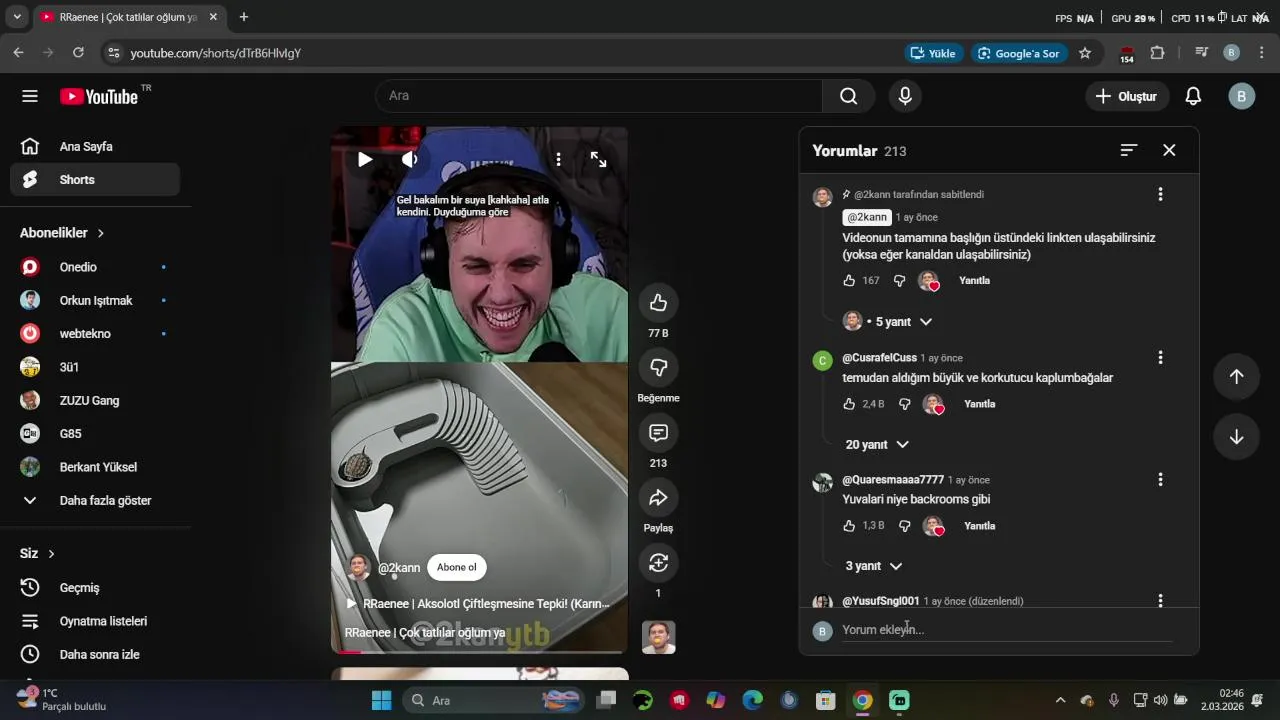Expand the Shorts video to fullscreen

point(598,159)
